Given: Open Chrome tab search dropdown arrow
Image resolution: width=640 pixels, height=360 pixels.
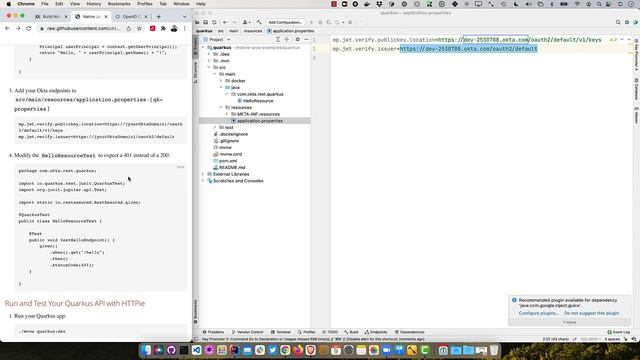Looking at the screenshot, I should pyautogui.click(x=184, y=17).
